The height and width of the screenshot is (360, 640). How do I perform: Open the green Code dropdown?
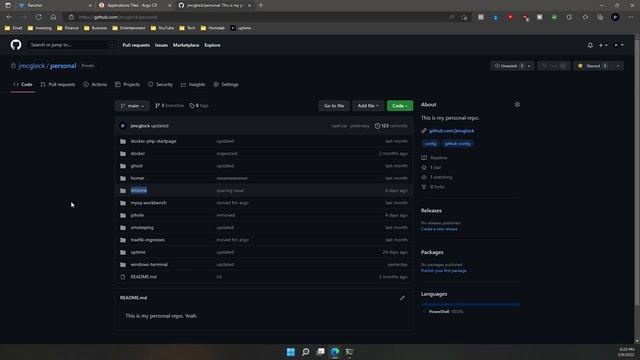click(400, 106)
